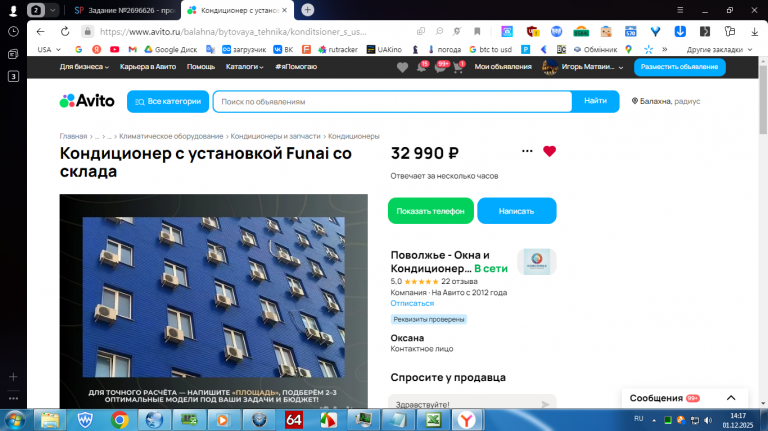768x431 pixels.
Task: Open Excel from the taskbar
Action: 433,420
